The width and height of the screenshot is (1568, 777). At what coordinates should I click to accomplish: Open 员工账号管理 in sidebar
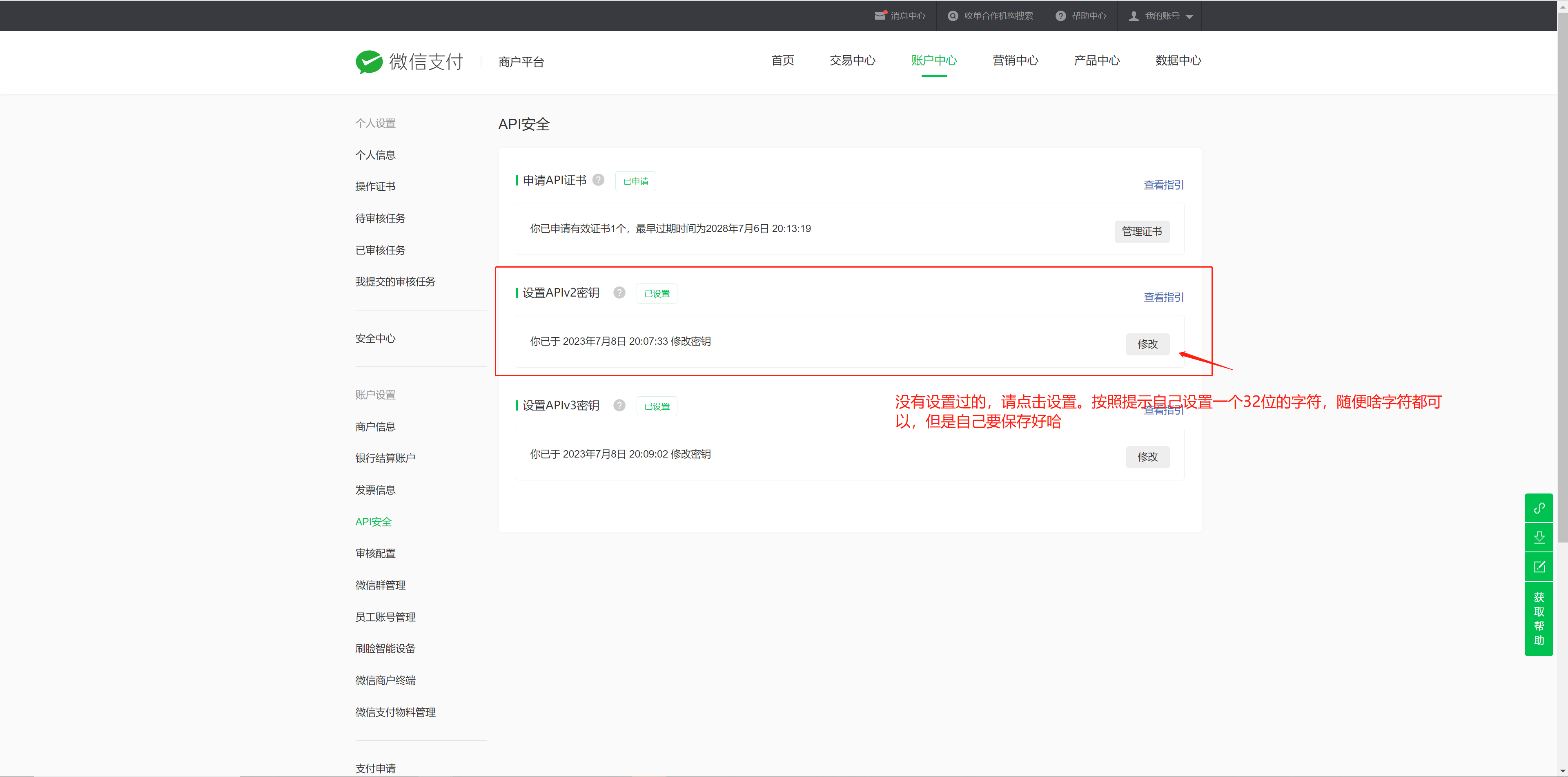pos(385,617)
